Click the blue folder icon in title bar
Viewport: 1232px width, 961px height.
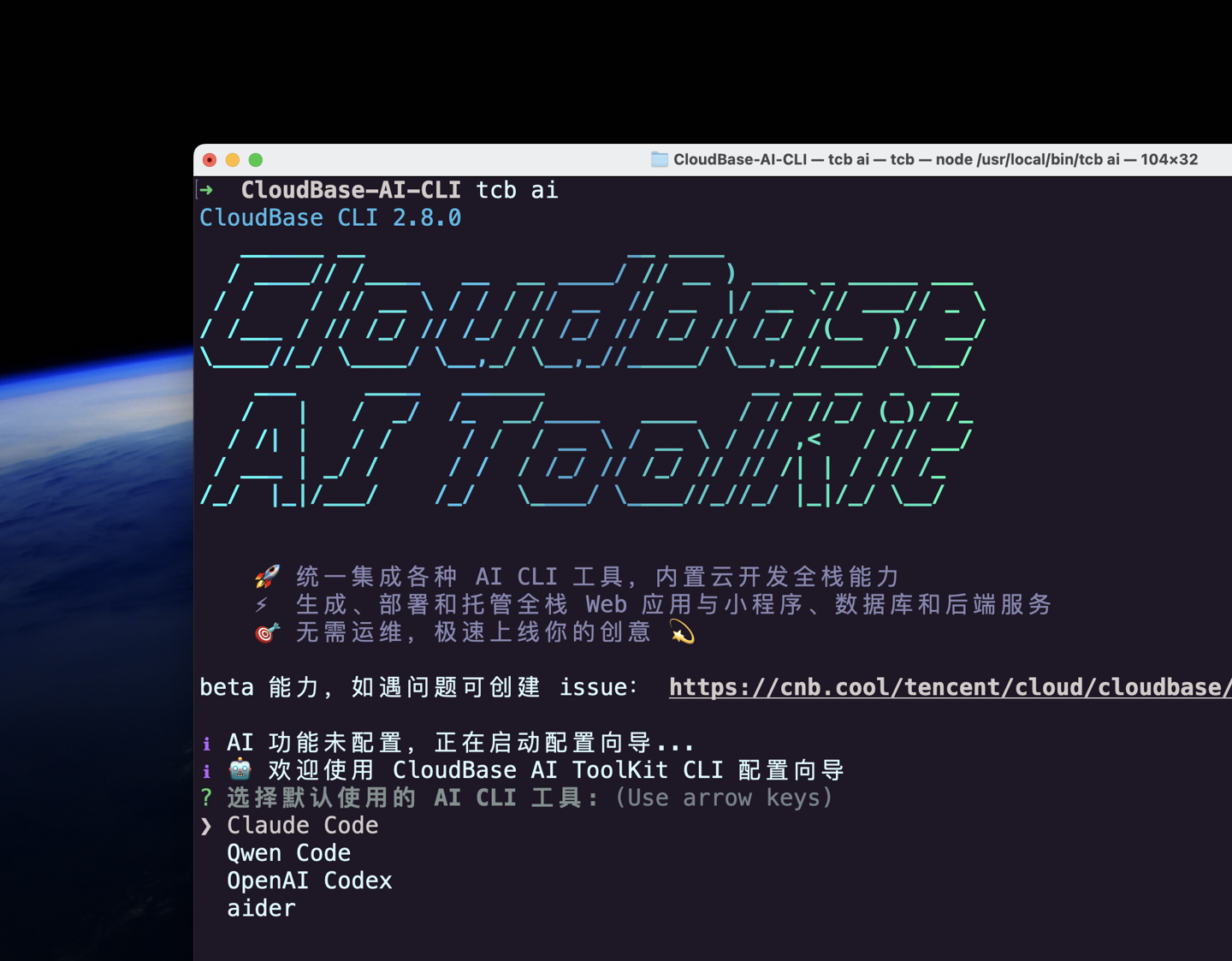[659, 159]
